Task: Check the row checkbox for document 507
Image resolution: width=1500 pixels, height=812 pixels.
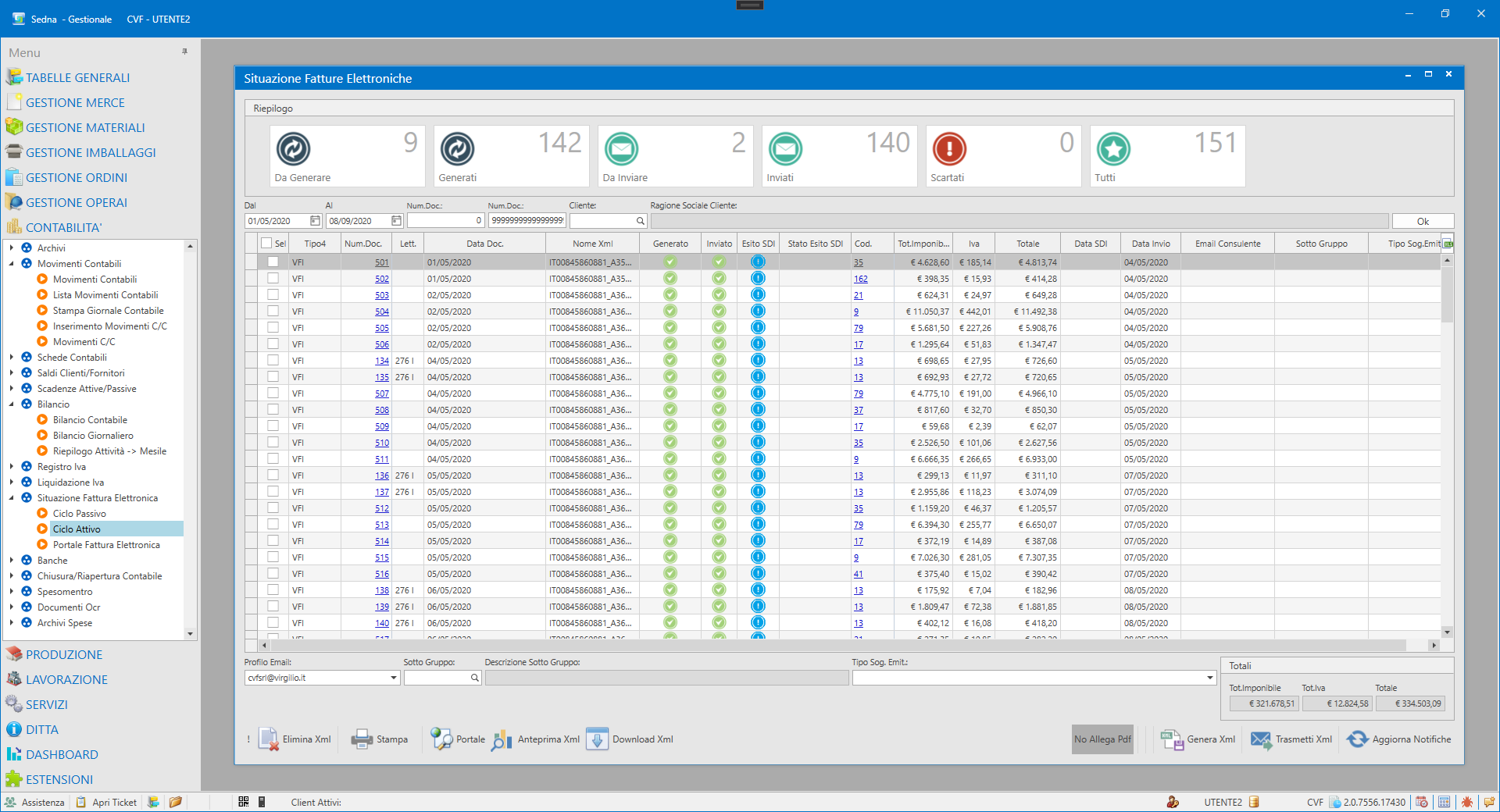Action: coord(273,393)
